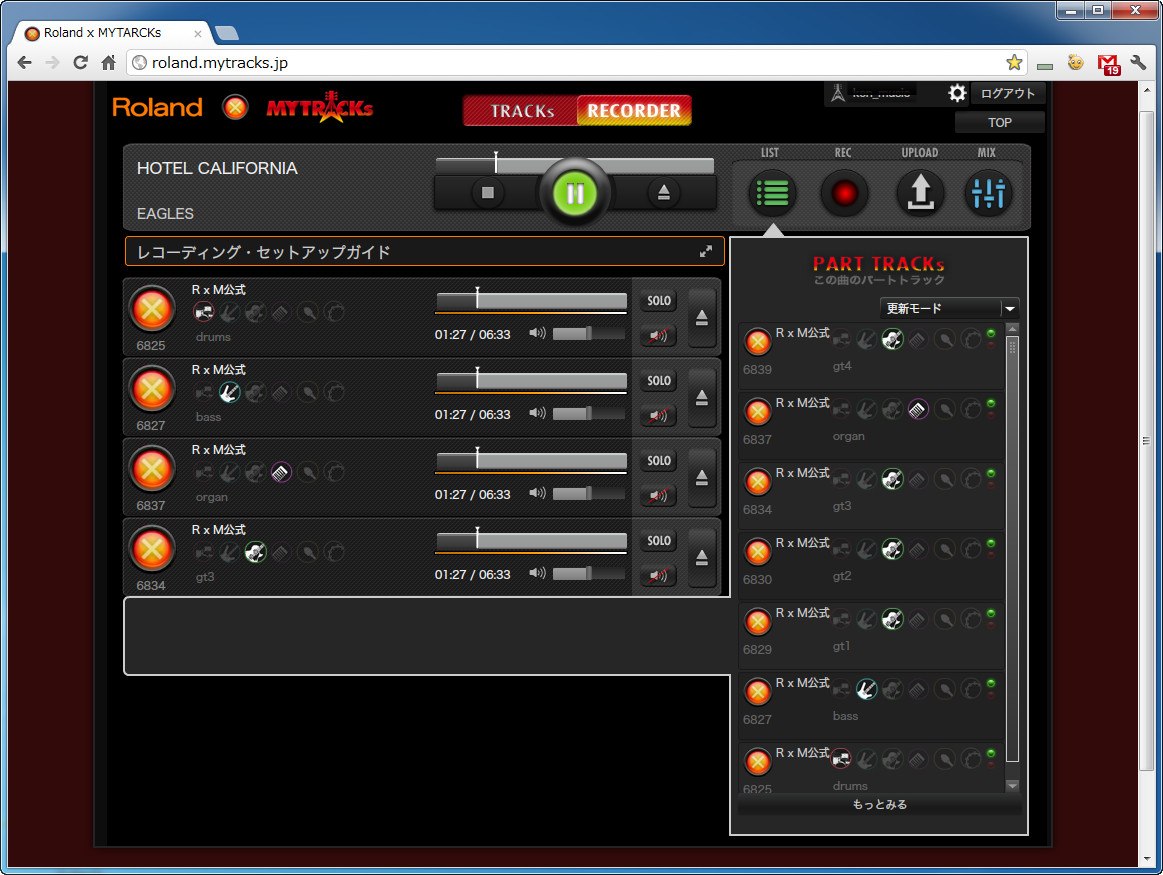The height and width of the screenshot is (875, 1163).
Task: Click the organ track position bar
Action: tap(531, 460)
